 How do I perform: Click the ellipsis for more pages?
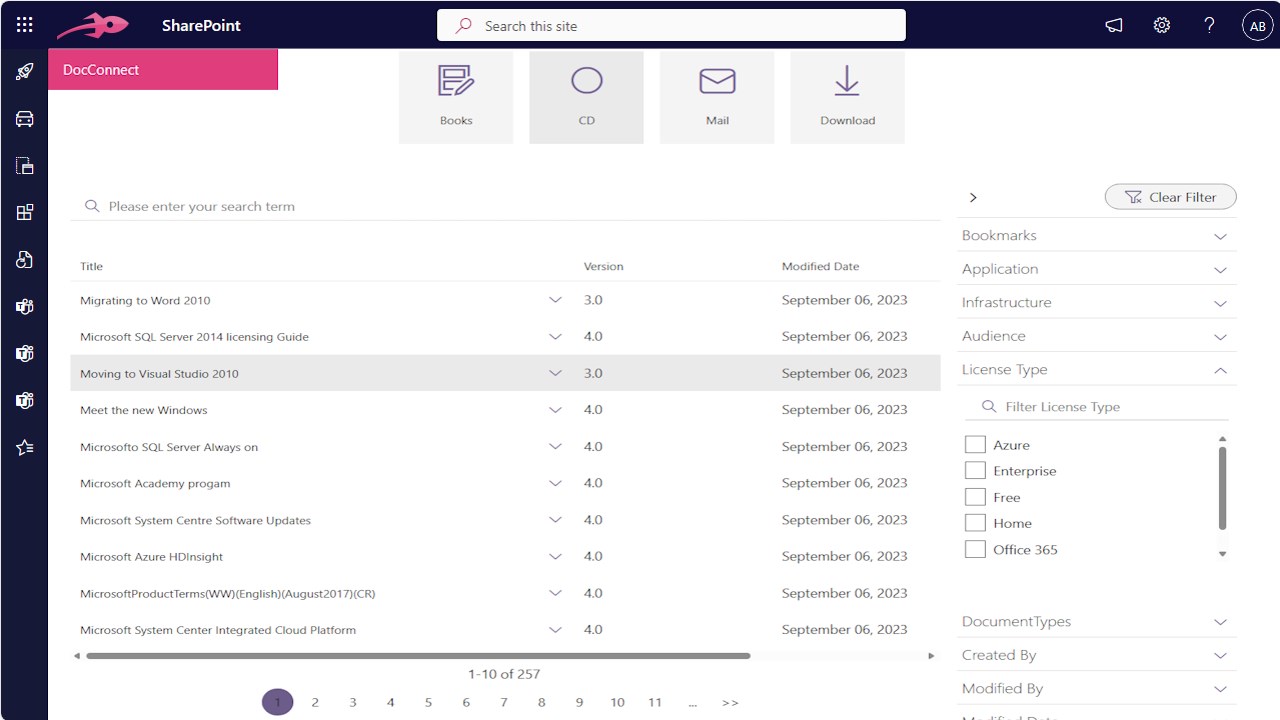(x=692, y=702)
